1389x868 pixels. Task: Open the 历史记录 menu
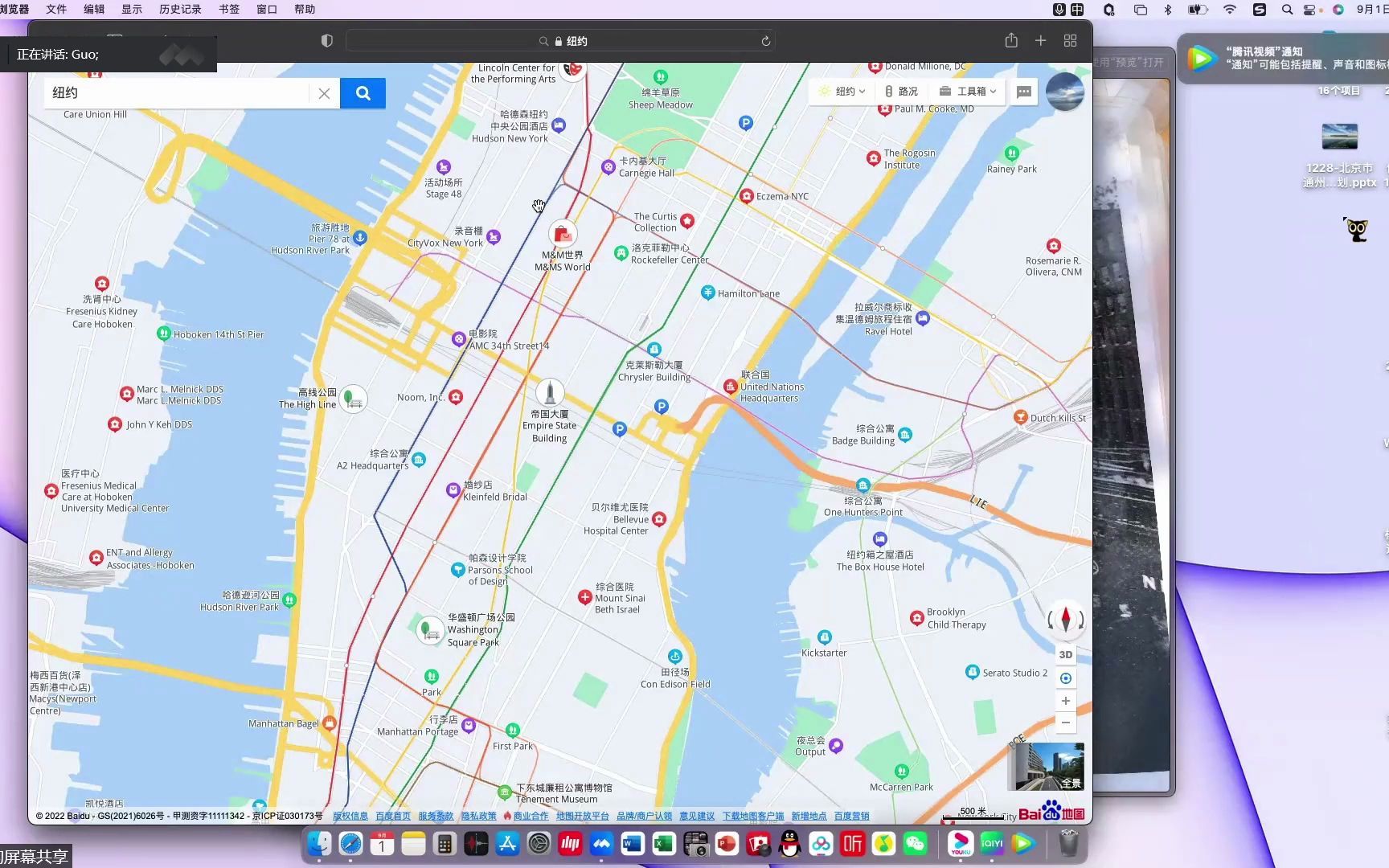tap(180, 9)
